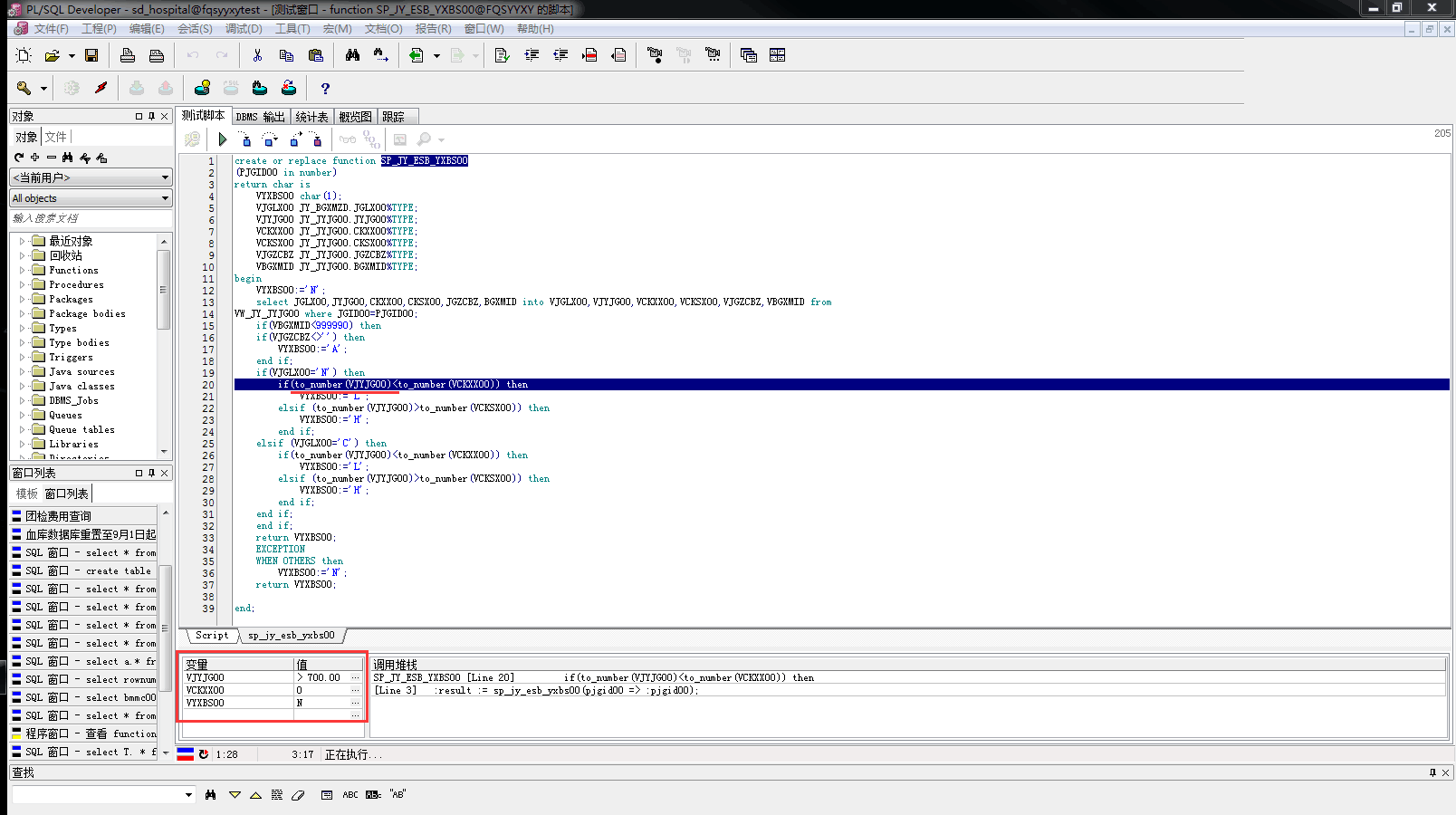Open the All objects filter dropdown
1456x815 pixels.
(91, 198)
